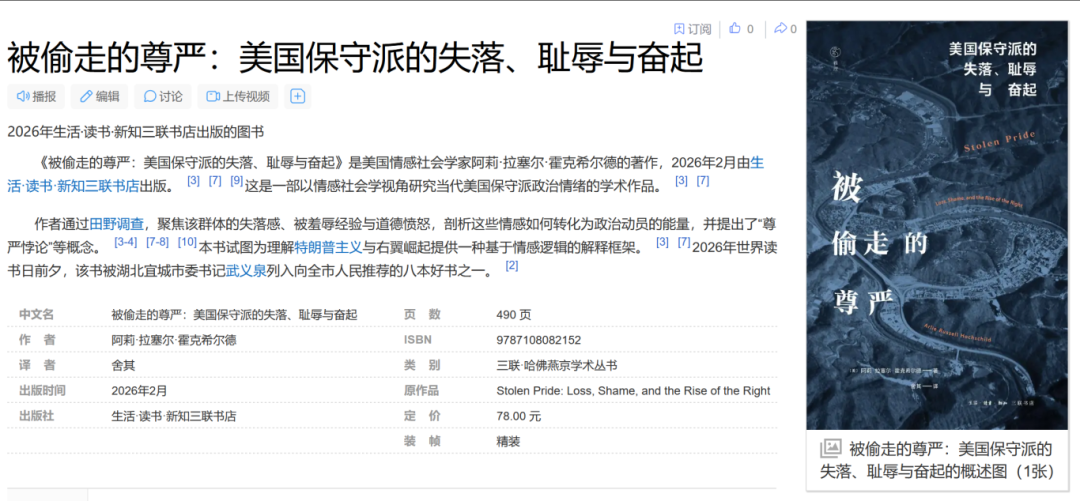Like the article with thumbs-up icon
This screenshot has width=1080, height=501.
(735, 29)
